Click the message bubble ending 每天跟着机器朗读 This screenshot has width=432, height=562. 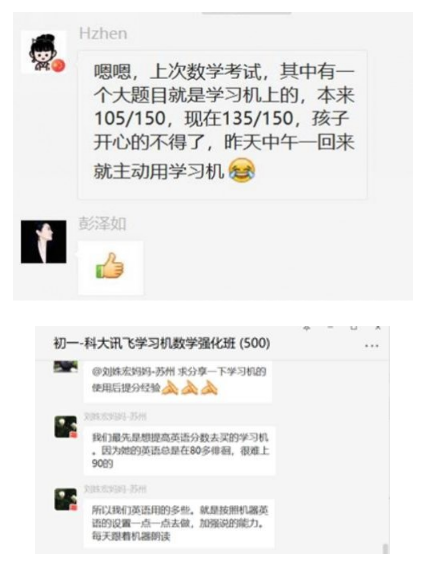(x=179, y=523)
